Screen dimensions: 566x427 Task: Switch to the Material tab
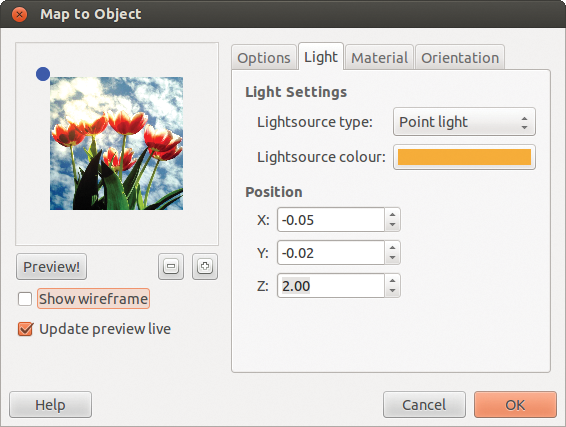379,58
